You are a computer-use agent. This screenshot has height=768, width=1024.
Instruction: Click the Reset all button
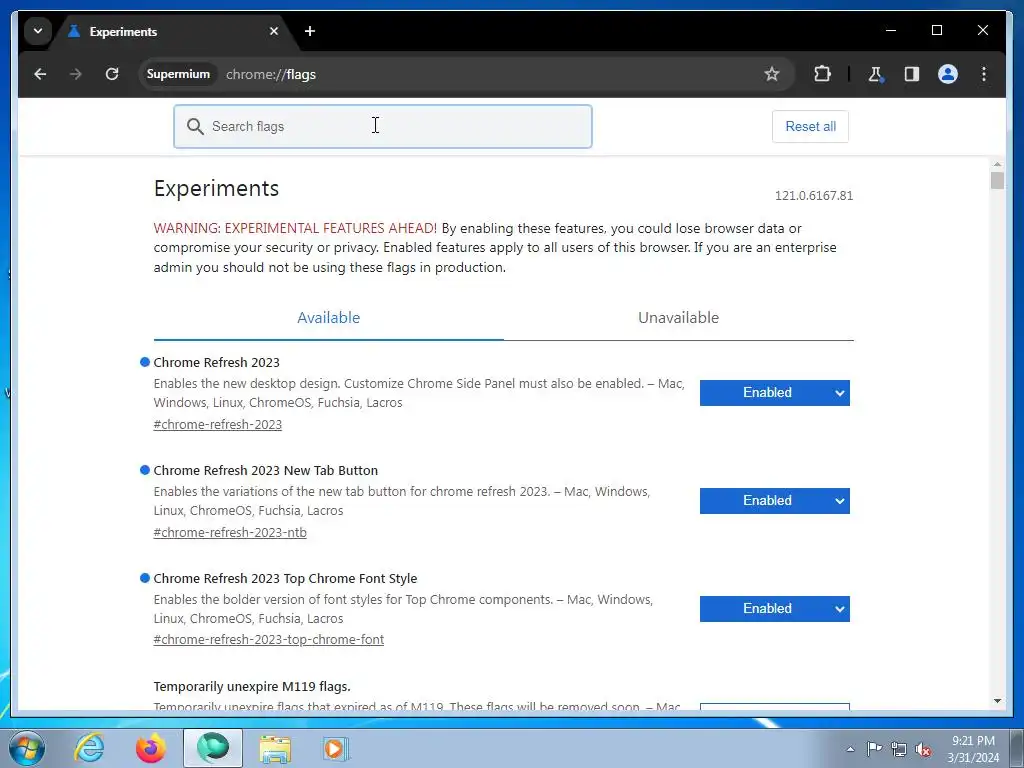pyautogui.click(x=810, y=127)
